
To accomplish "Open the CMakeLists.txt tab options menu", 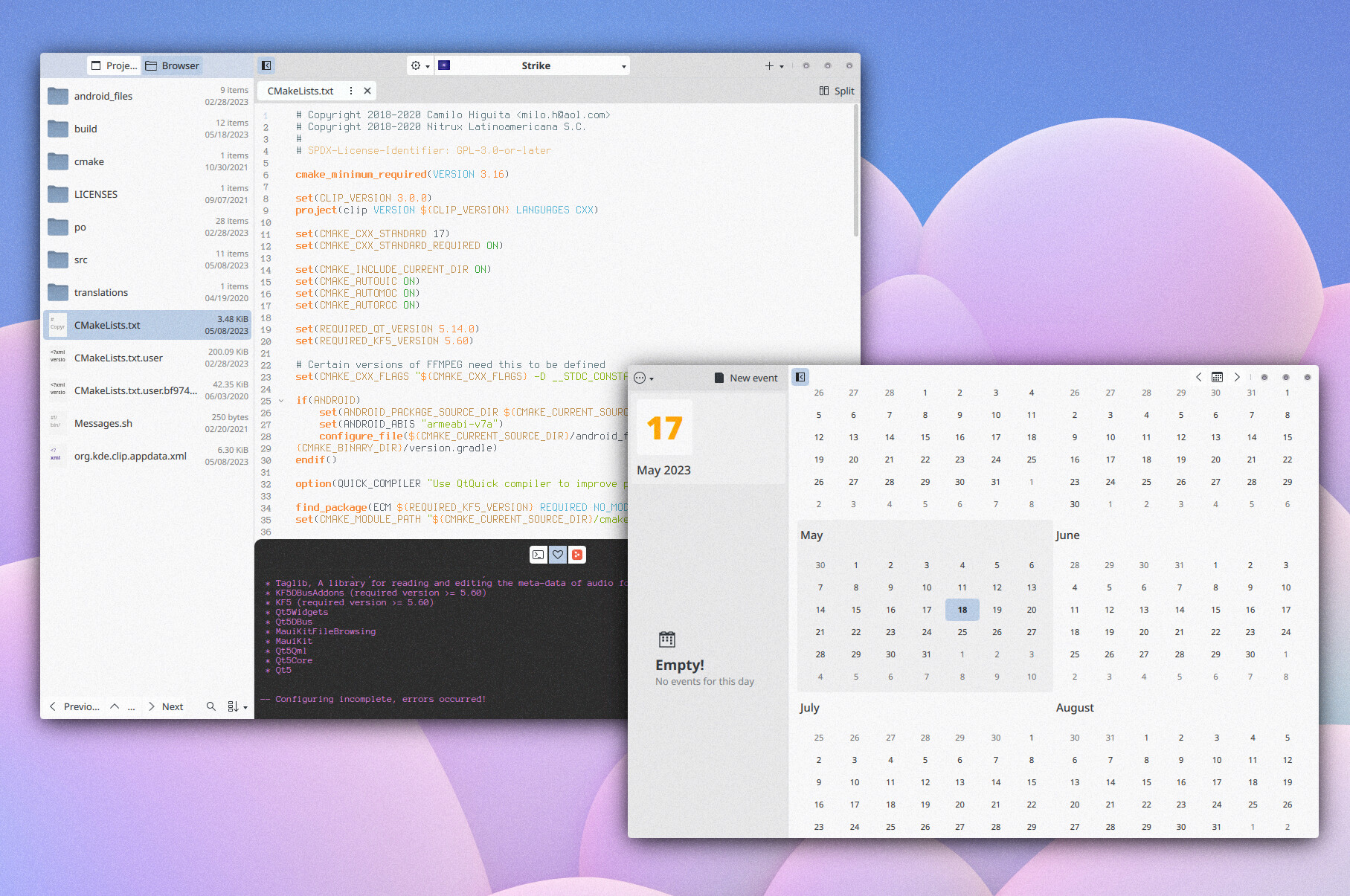I will click(x=351, y=91).
